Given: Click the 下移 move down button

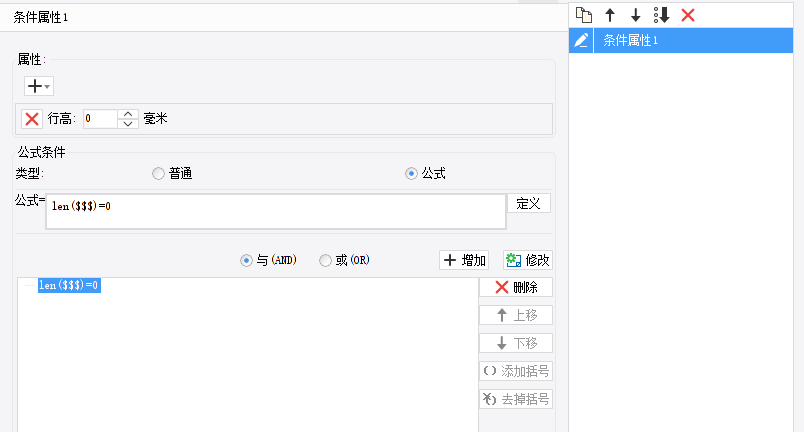Looking at the screenshot, I should (516, 343).
